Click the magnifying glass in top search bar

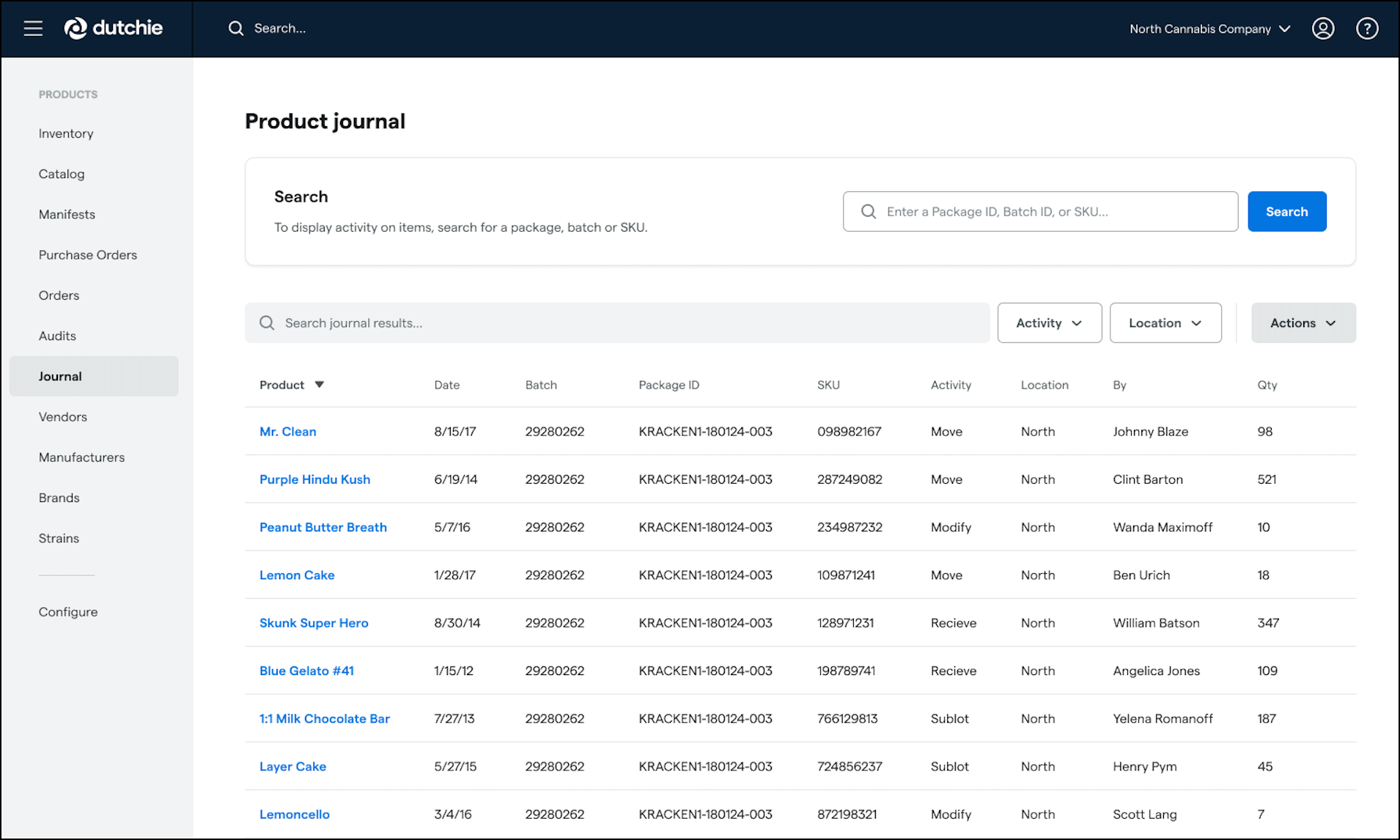(x=236, y=28)
